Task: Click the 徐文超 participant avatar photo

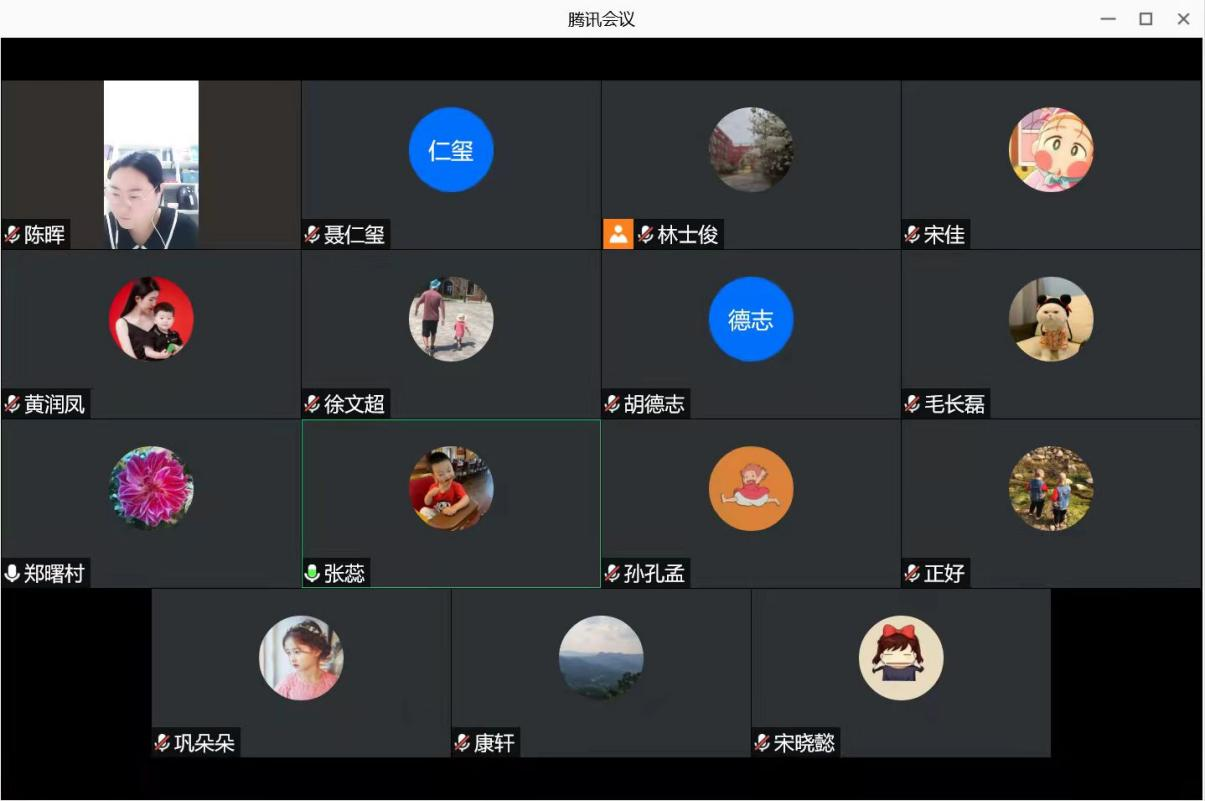Action: click(x=451, y=319)
